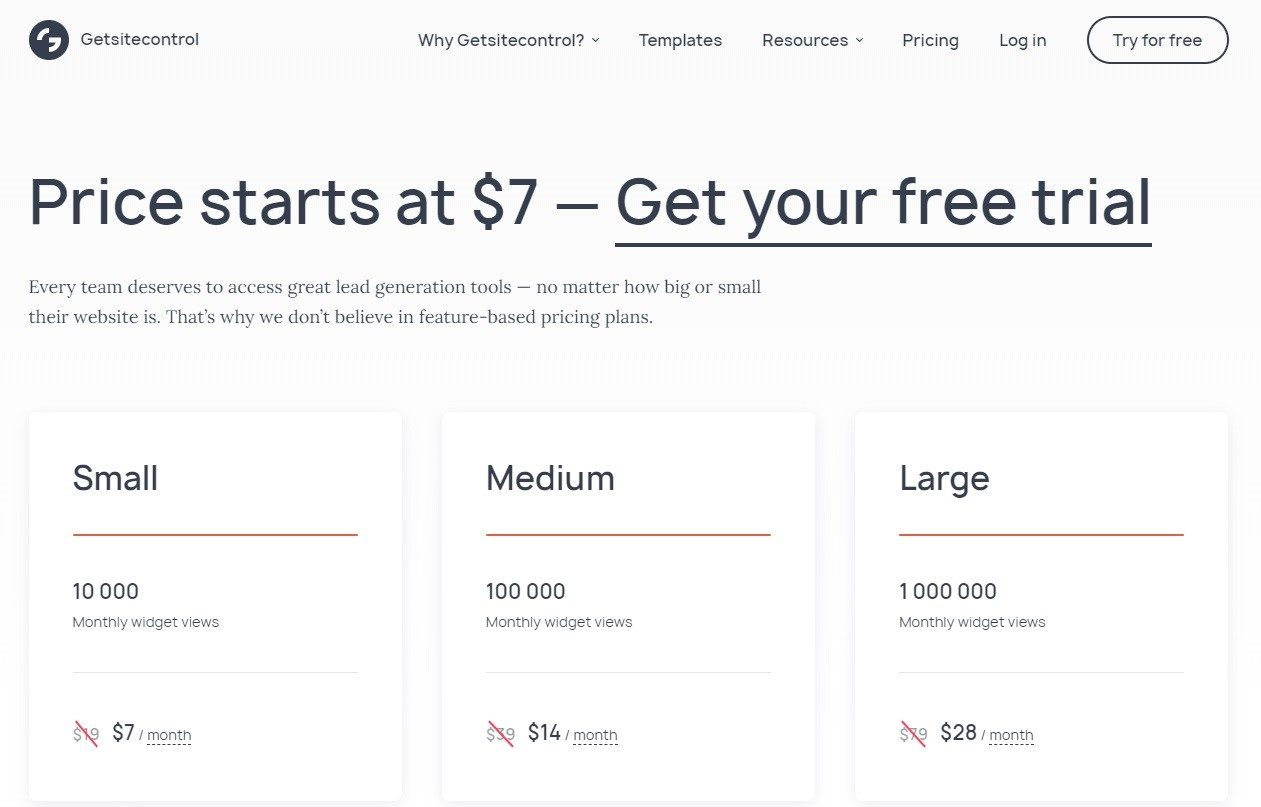Click the chevron arrow beside Resources
The height and width of the screenshot is (807, 1261).
point(859,40)
